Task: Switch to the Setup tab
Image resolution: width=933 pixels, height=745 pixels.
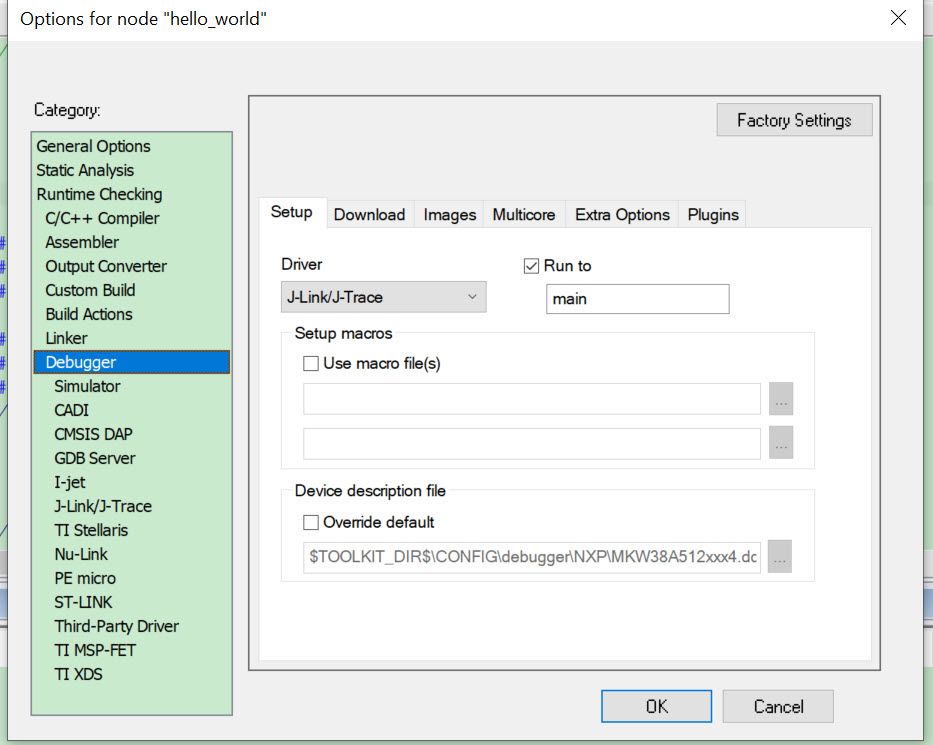Action: tap(292, 212)
